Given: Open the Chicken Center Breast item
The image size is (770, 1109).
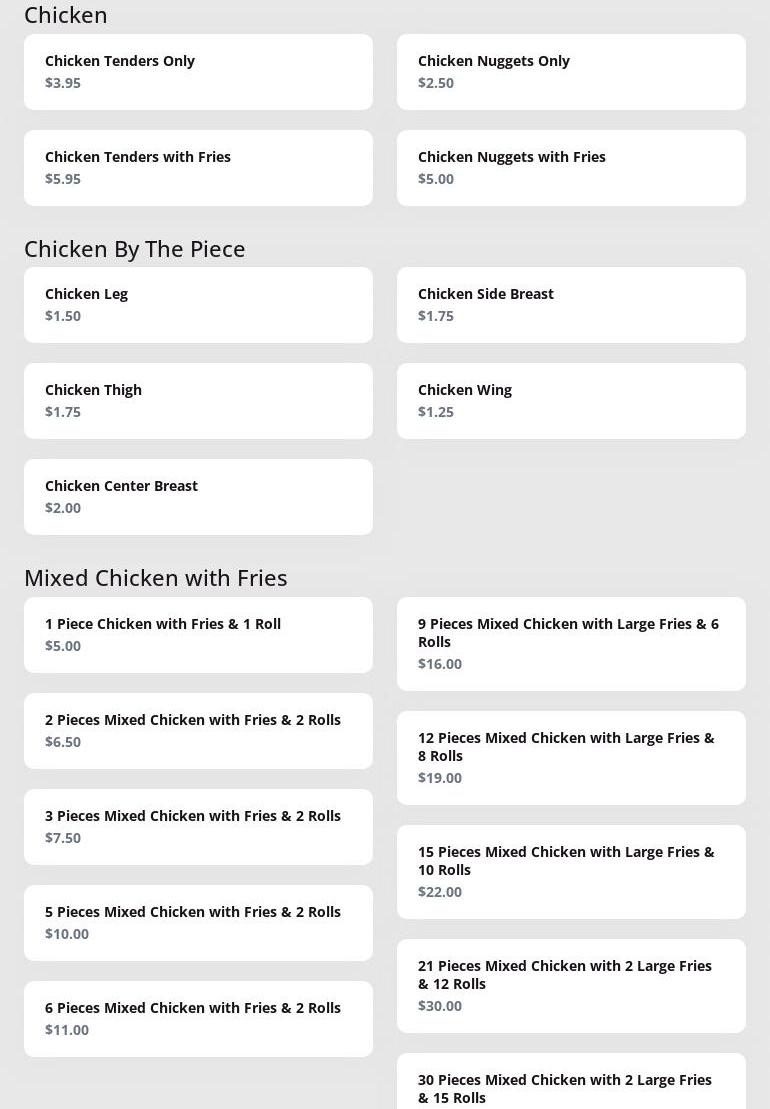Looking at the screenshot, I should (198, 497).
